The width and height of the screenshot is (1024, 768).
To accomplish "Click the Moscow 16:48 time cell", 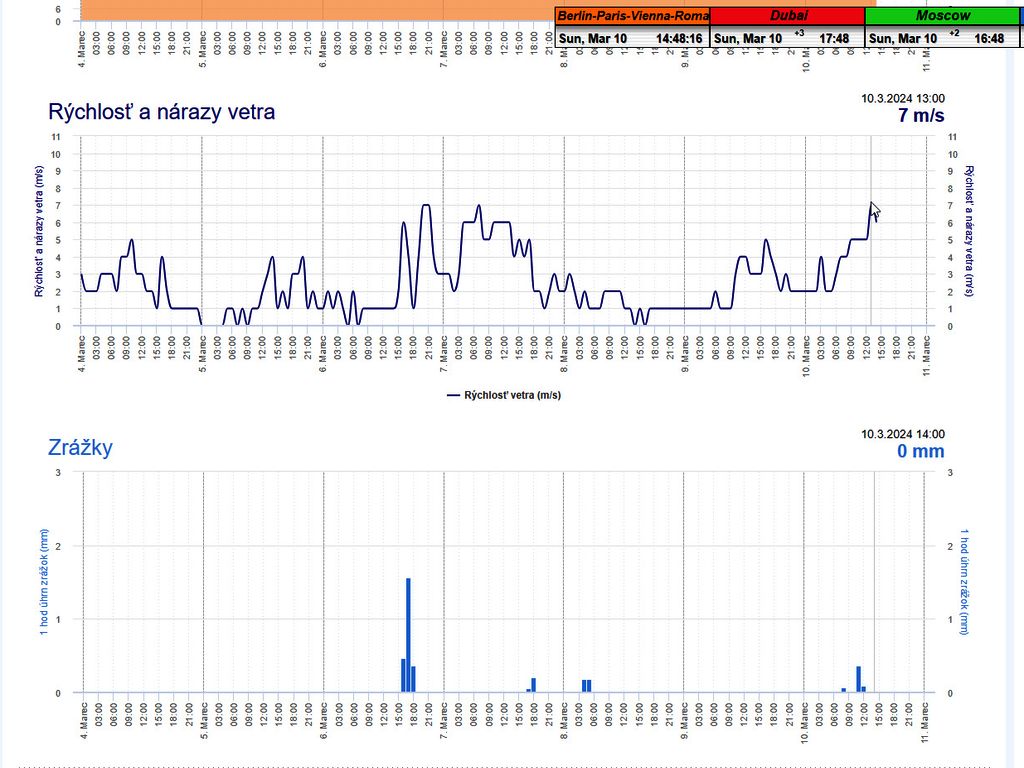I will tap(988, 38).
